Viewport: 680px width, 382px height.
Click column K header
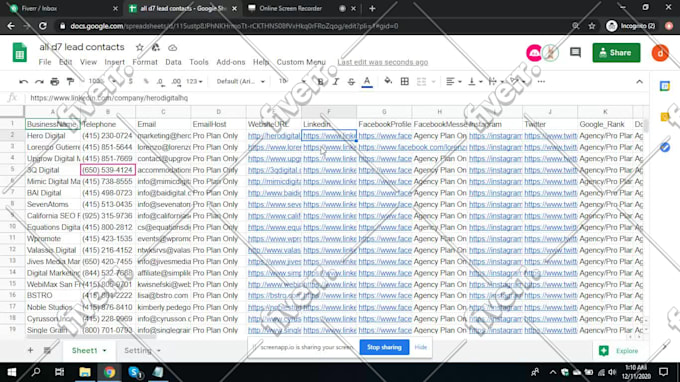(605, 112)
